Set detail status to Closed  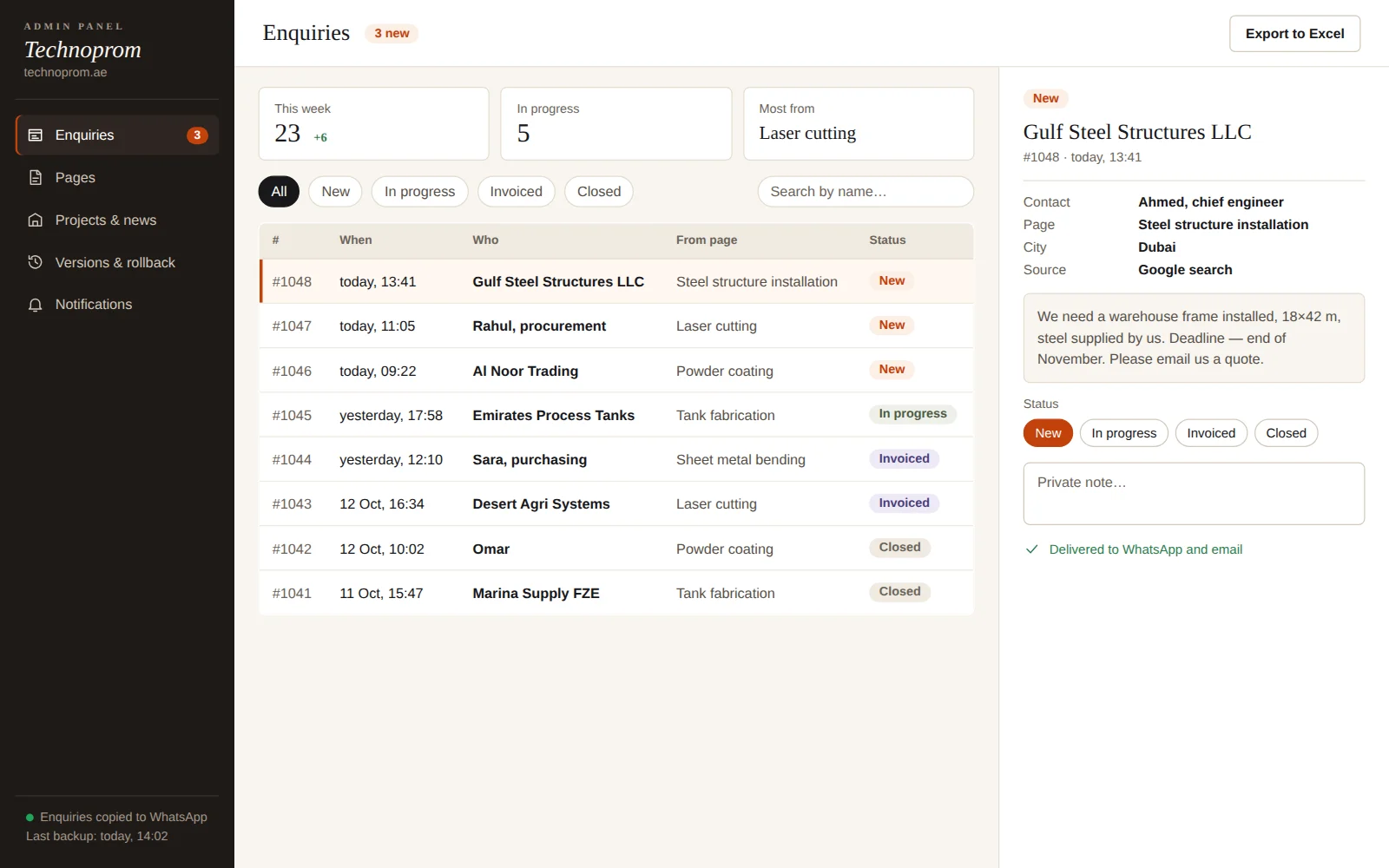pos(1286,433)
